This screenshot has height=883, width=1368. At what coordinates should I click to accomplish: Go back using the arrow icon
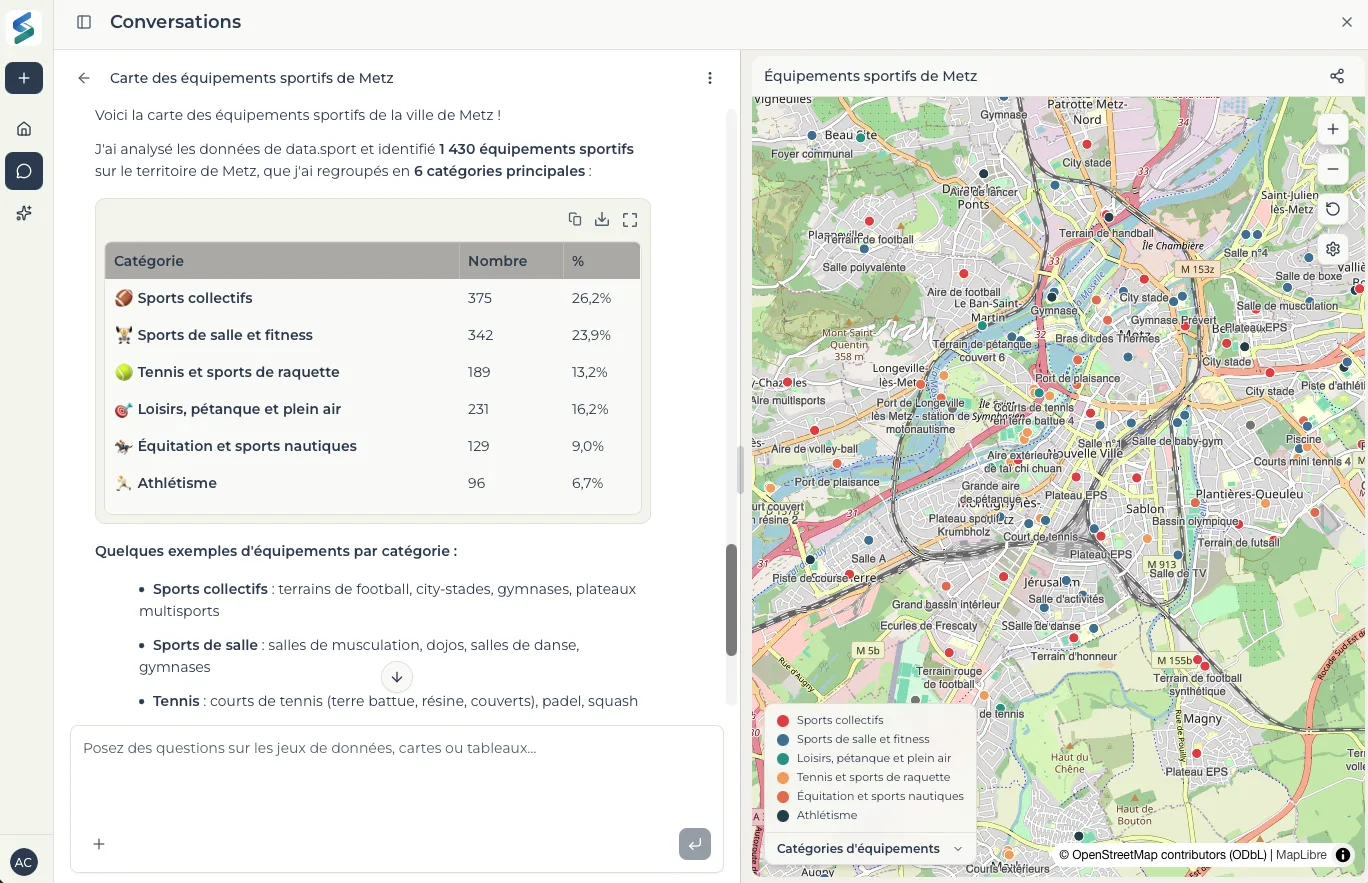click(x=84, y=78)
